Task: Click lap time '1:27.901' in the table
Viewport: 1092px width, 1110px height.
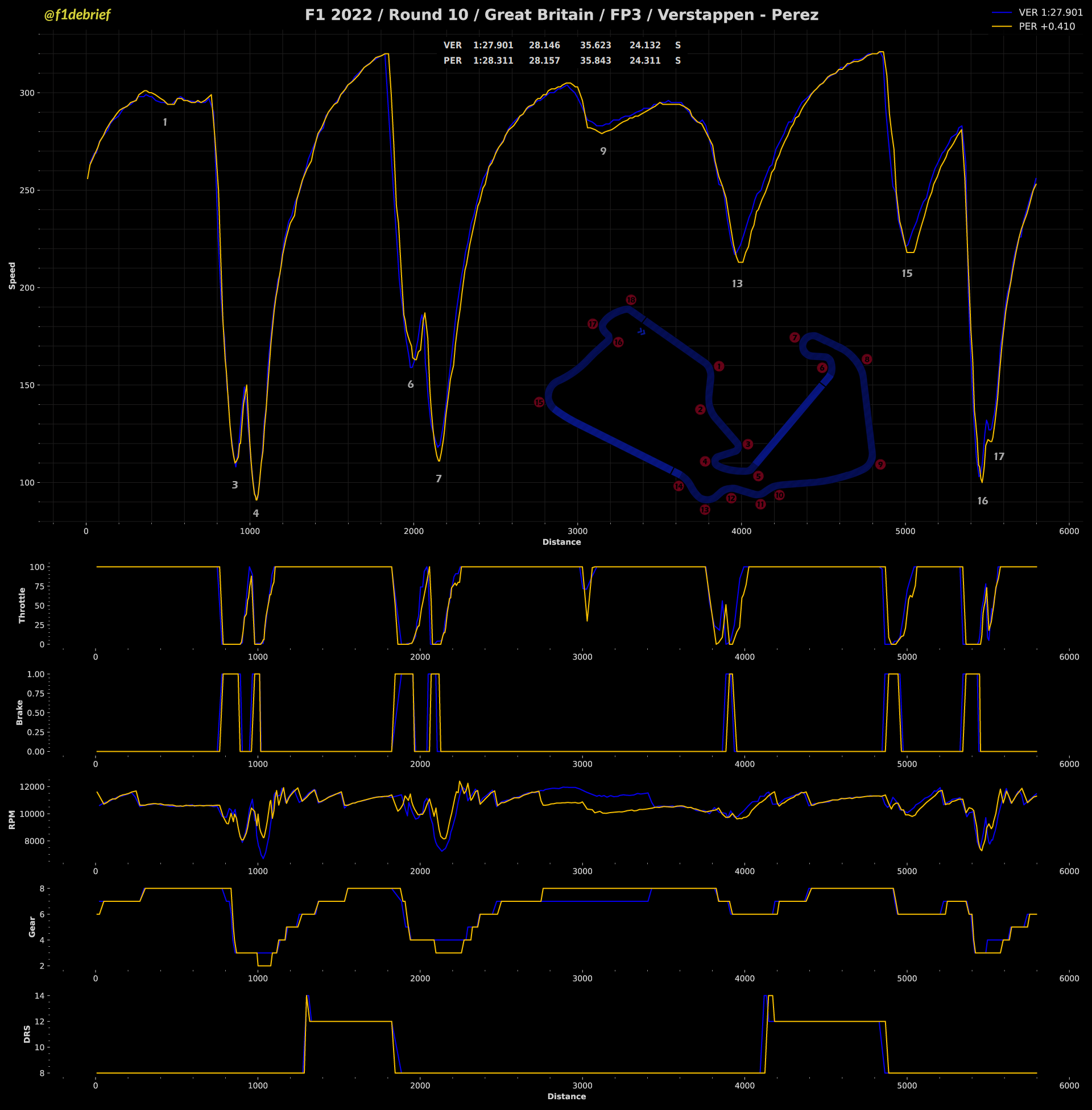Action: [x=493, y=45]
